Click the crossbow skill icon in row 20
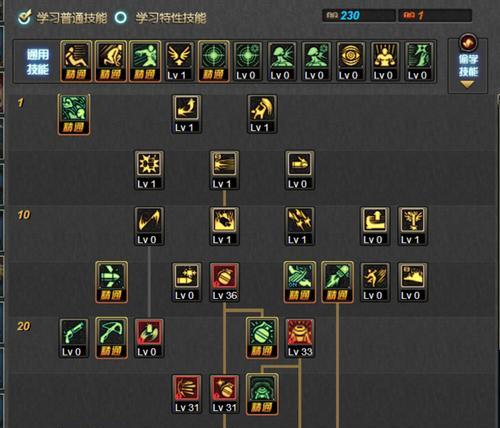This screenshot has width=500, height=428. [111, 338]
